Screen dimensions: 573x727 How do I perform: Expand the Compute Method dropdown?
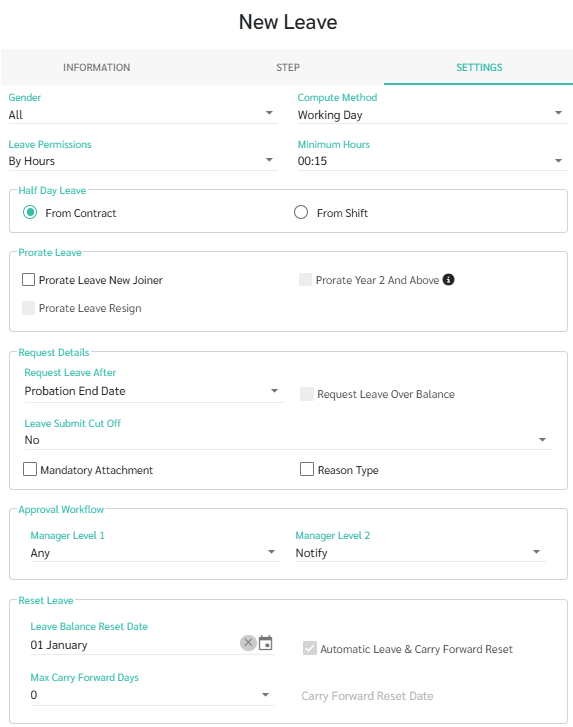pos(432,115)
